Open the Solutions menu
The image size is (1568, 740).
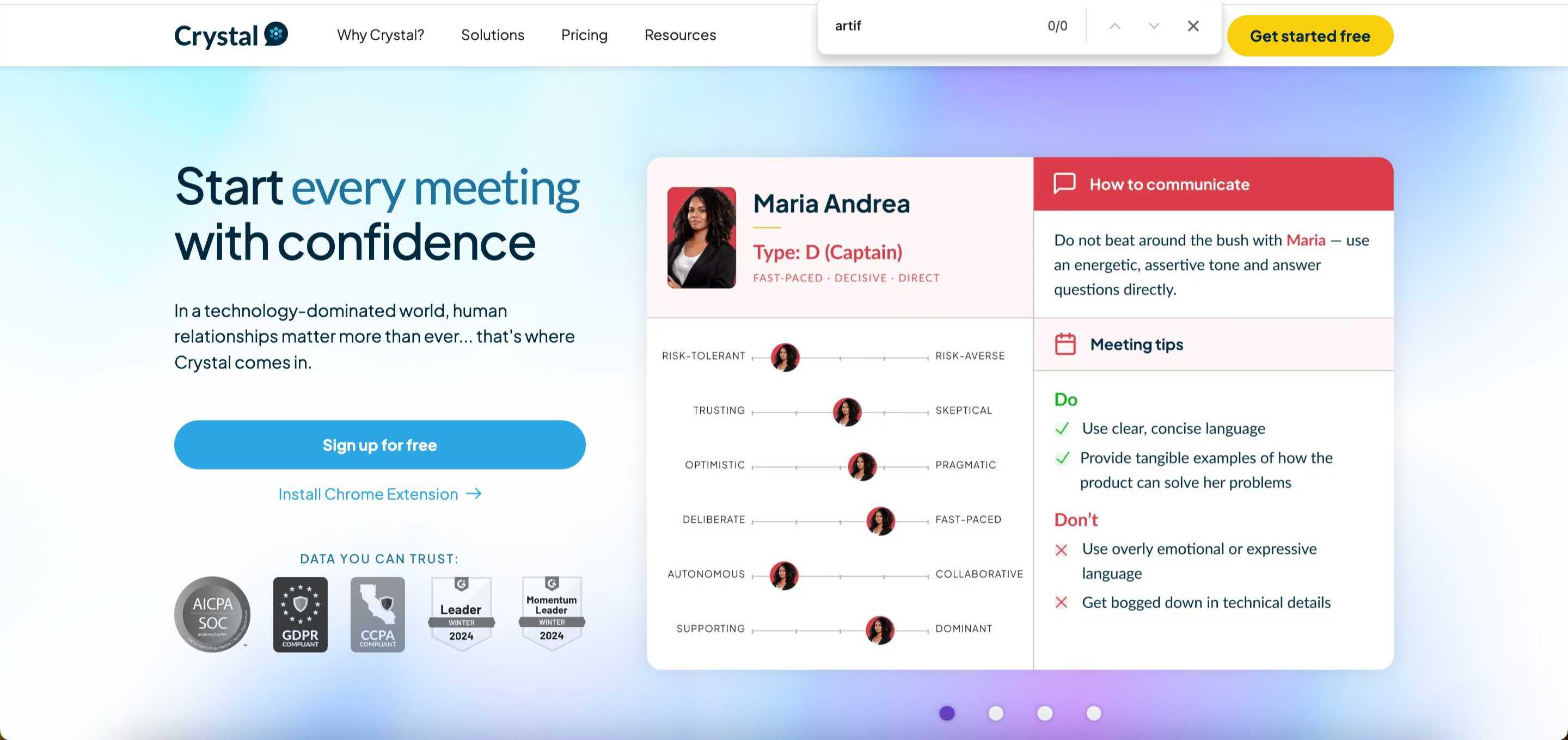point(492,35)
